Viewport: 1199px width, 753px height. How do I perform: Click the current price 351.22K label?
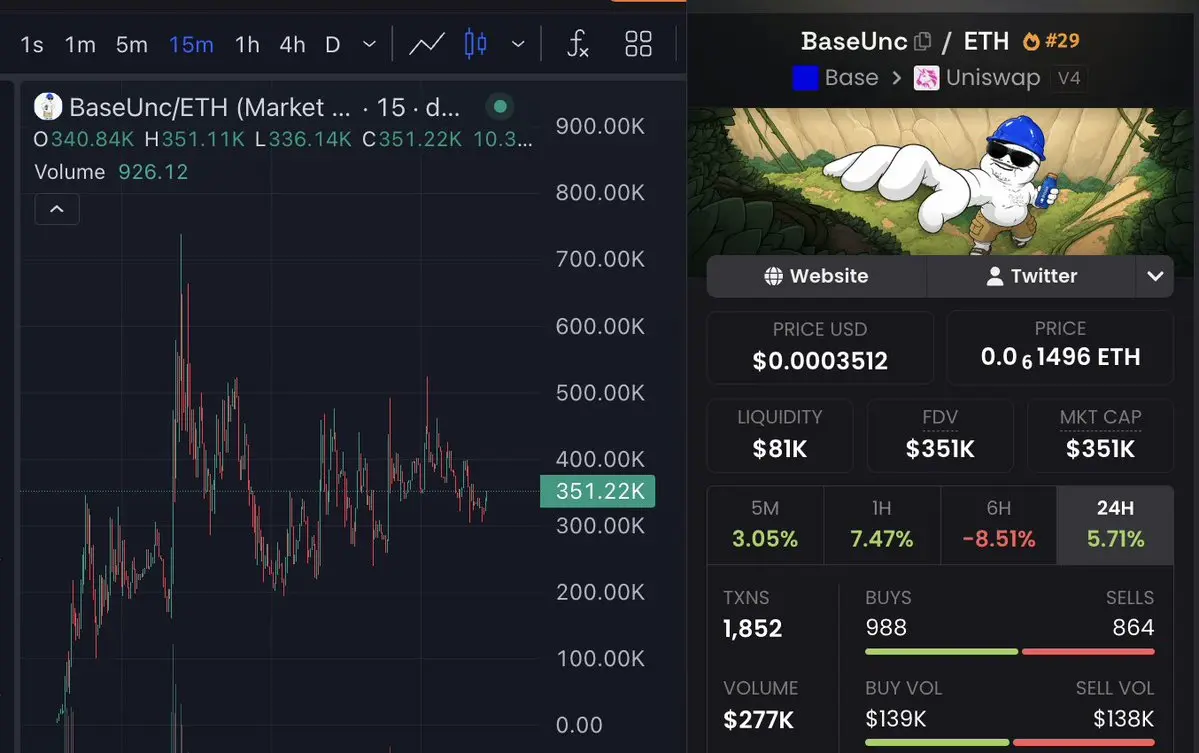coord(597,492)
